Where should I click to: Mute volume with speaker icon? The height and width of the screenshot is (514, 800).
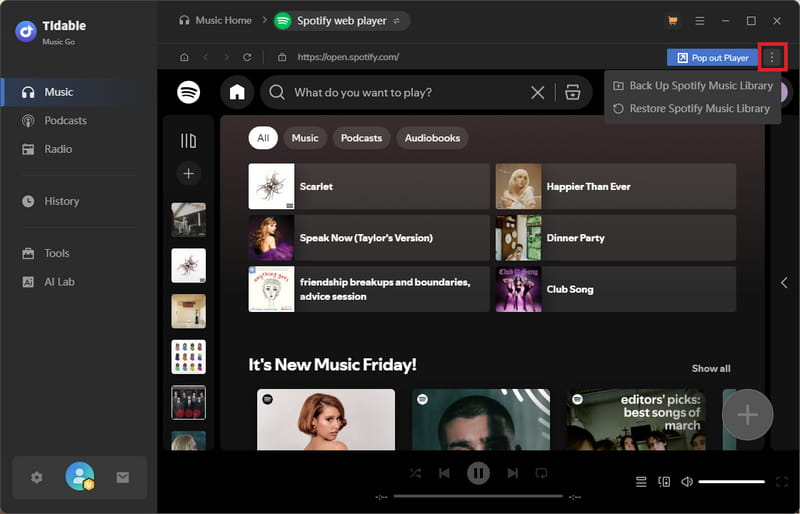click(x=687, y=481)
